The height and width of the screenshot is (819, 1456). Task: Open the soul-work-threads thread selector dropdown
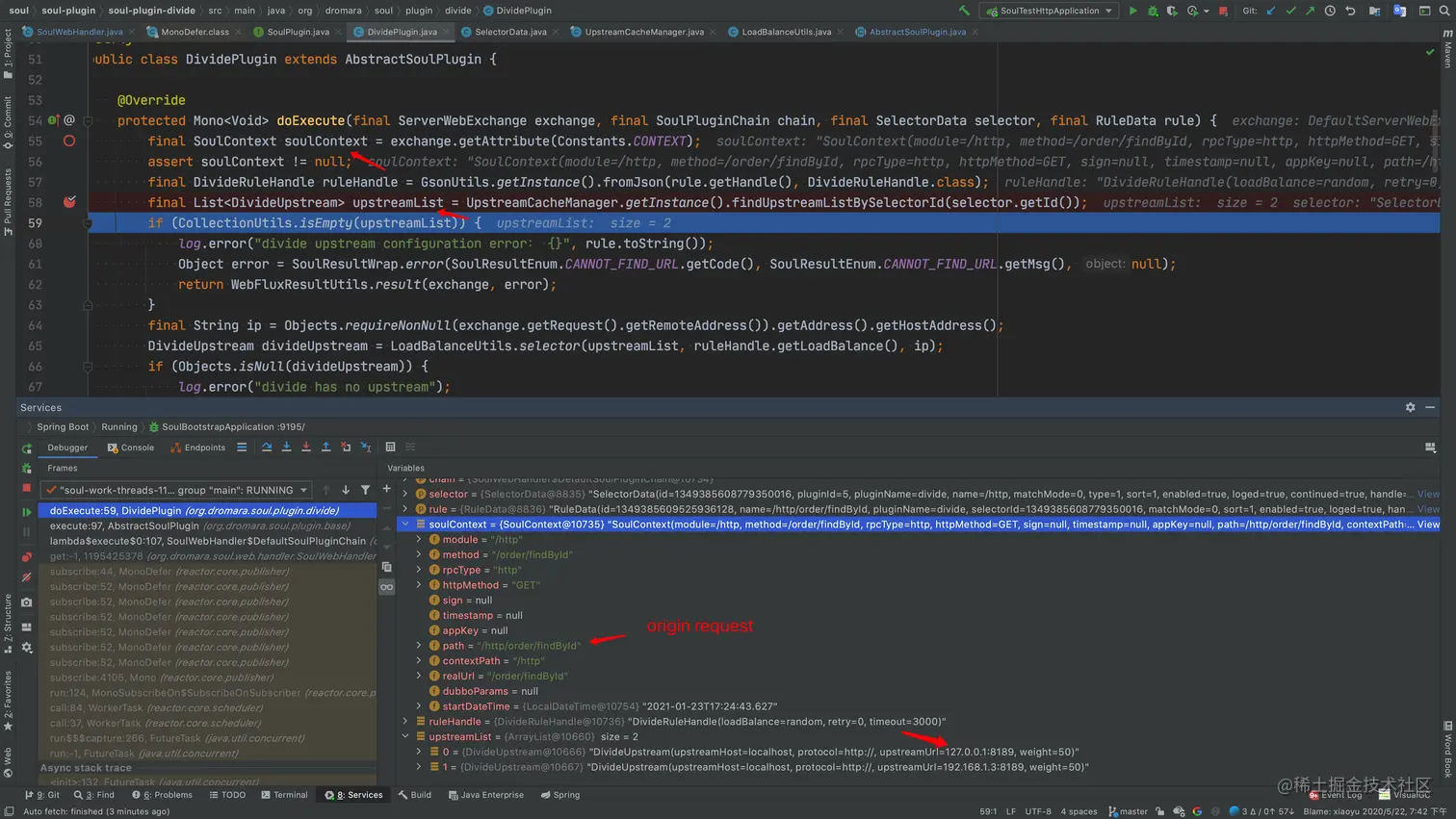pos(177,490)
